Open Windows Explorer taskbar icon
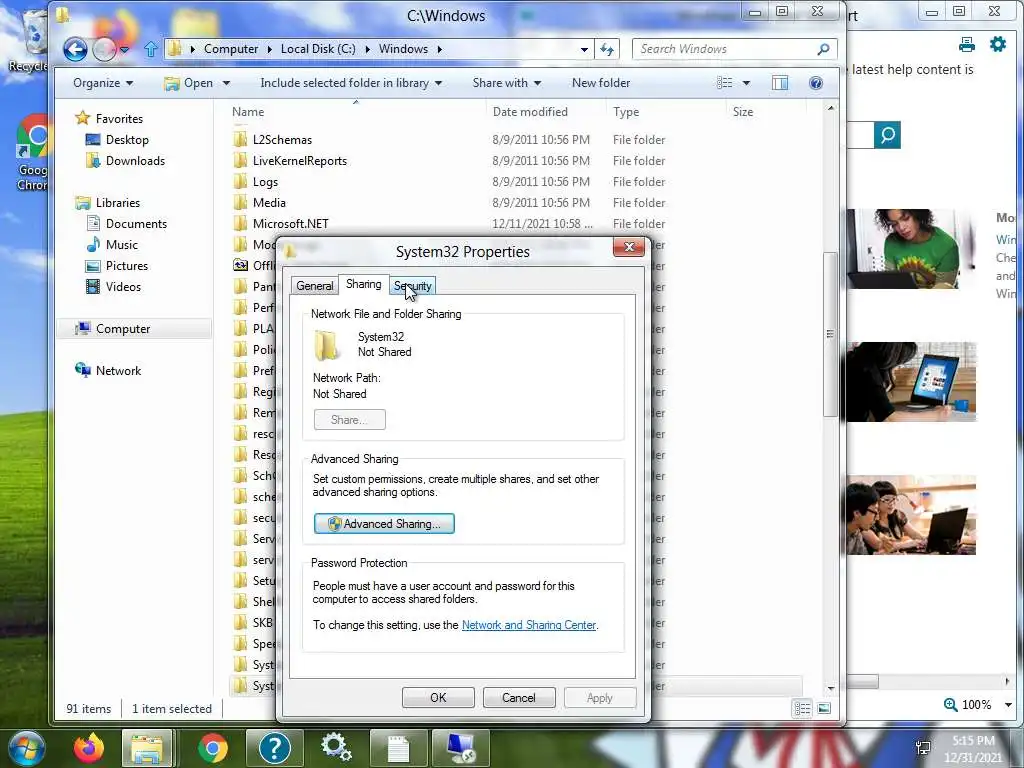 [x=147, y=748]
